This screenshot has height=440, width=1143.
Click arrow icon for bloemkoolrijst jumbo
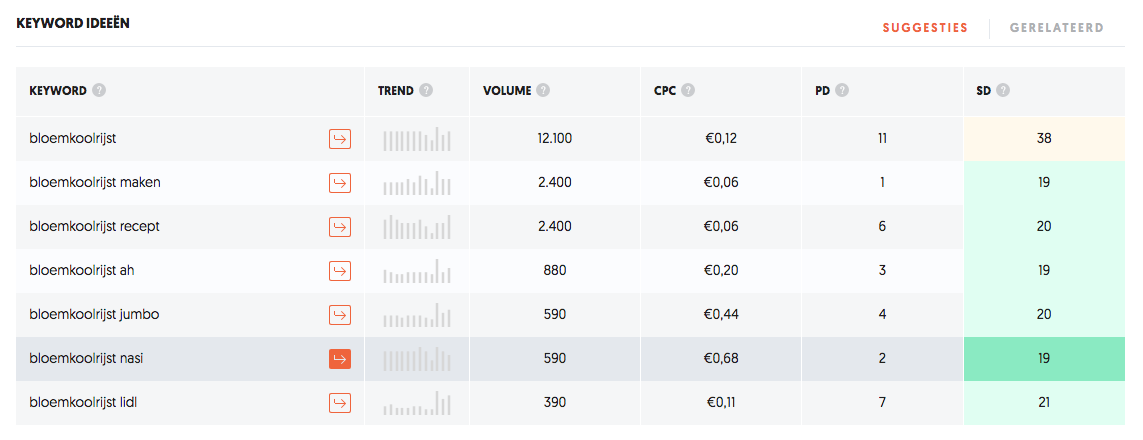click(340, 315)
